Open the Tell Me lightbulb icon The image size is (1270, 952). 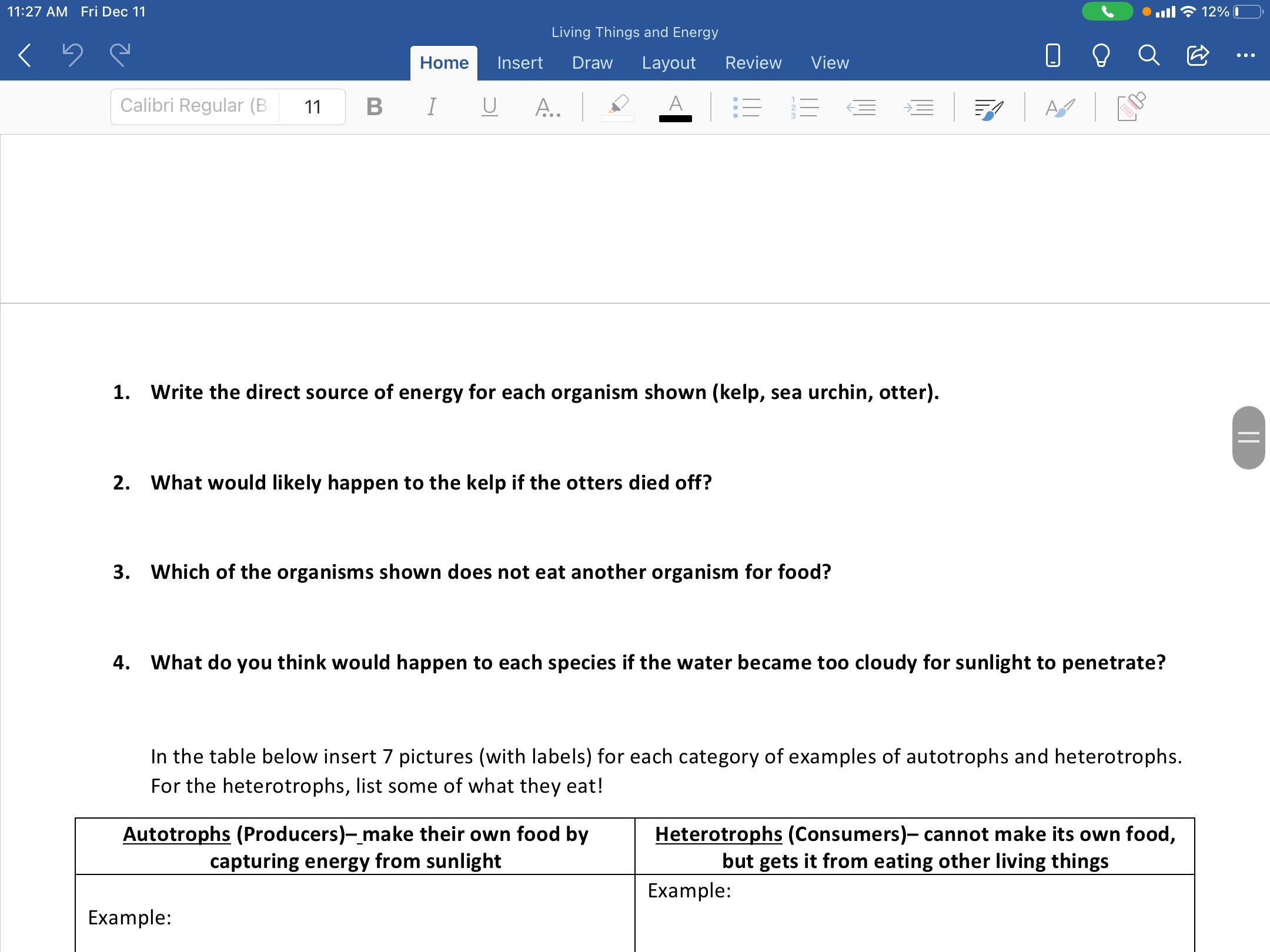tap(1101, 55)
